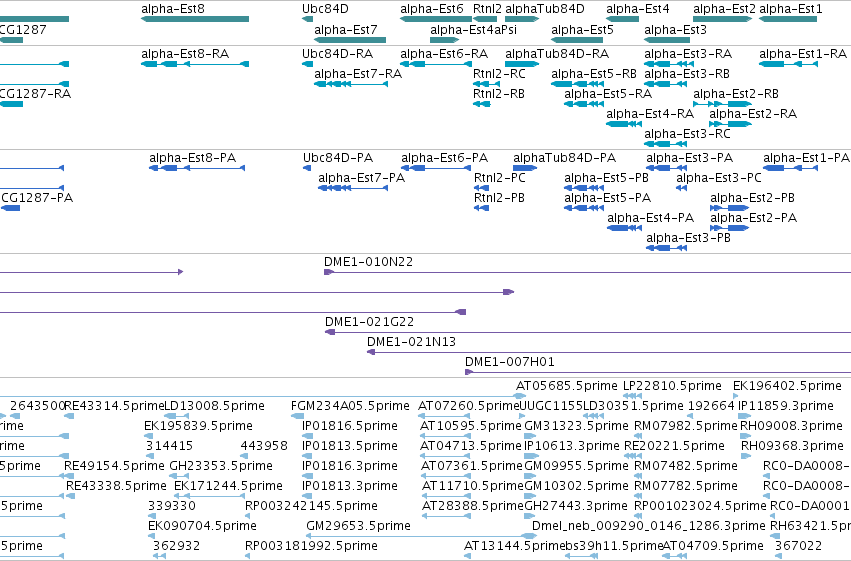Select protein label CG1287-PA

[37, 198]
